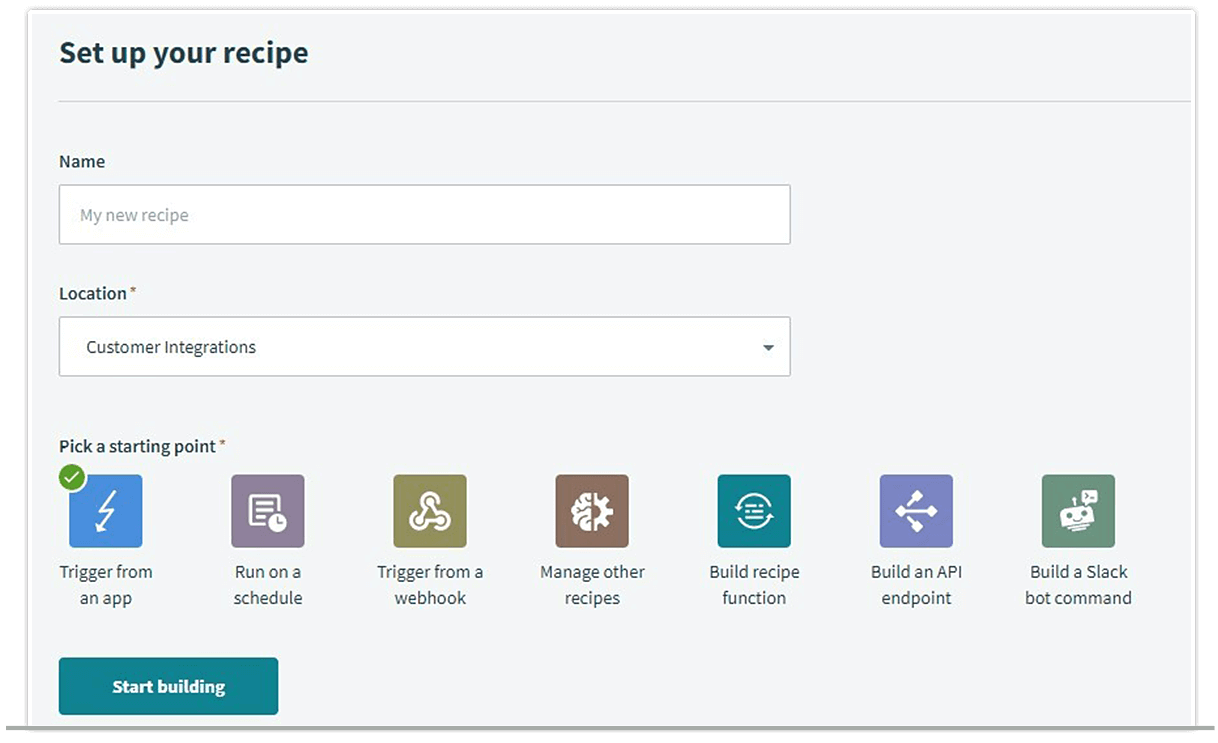This screenshot has width=1218, height=743.
Task: Click the Pick a starting point label
Action: pyautogui.click(x=136, y=446)
